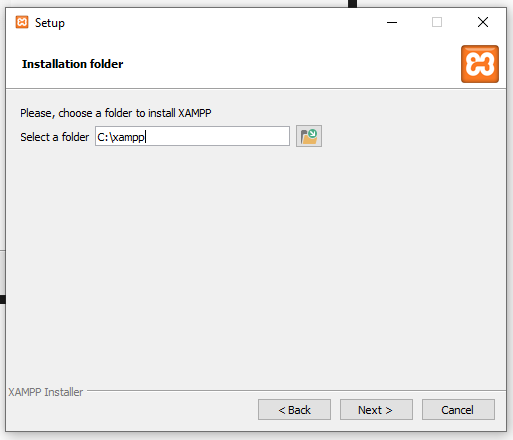The image size is (513, 440).
Task: Select the Installation folder heading
Action: click(73, 64)
